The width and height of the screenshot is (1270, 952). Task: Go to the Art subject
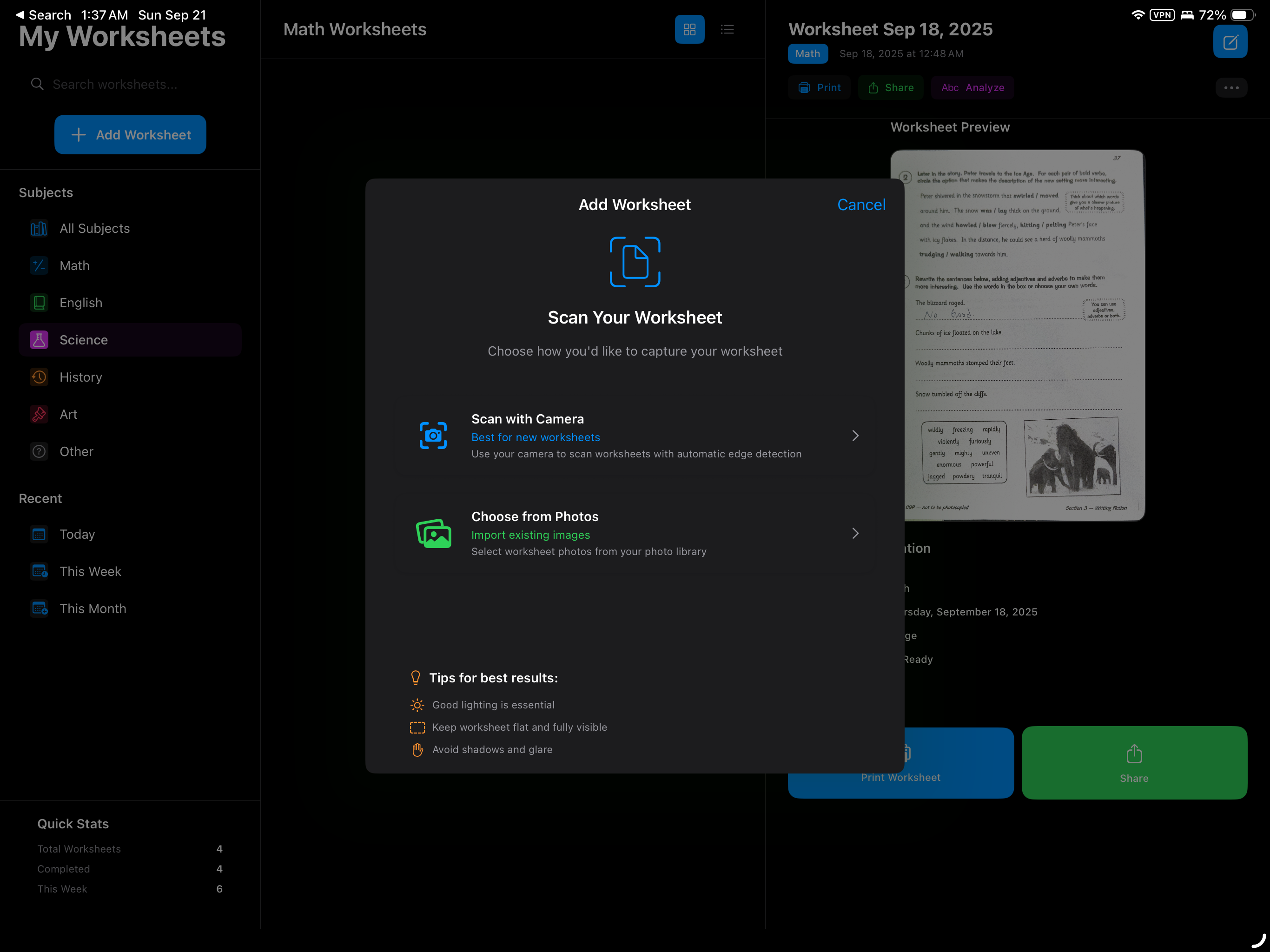(x=130, y=415)
